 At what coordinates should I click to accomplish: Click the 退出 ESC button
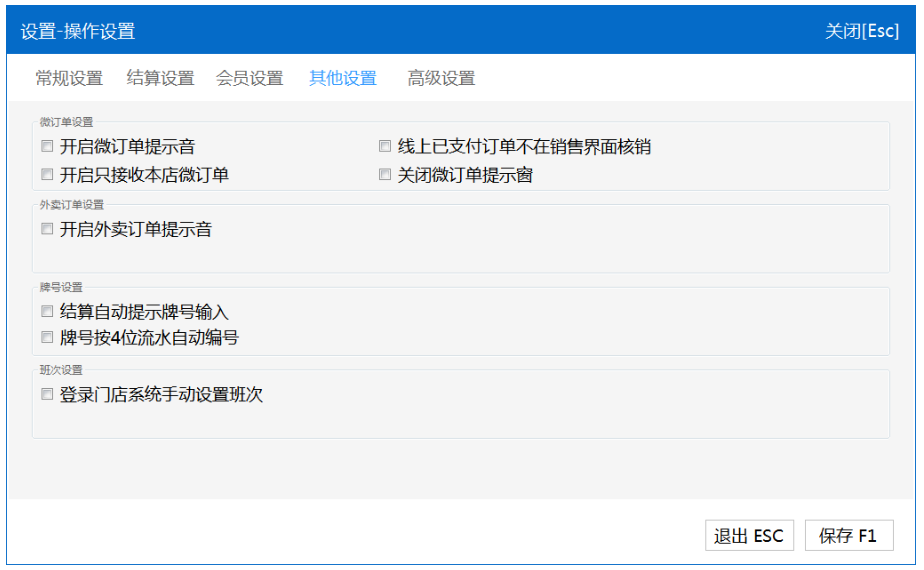pos(749,535)
